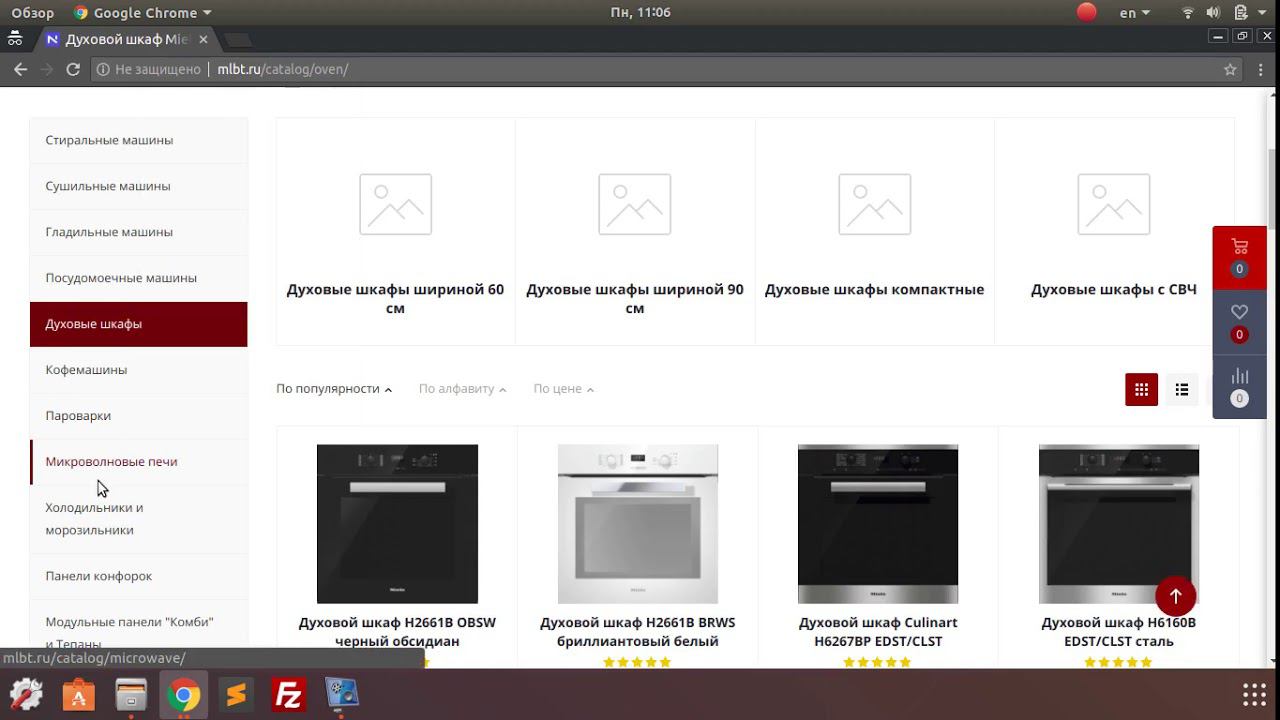Screen dimensions: 1280x720
Task: View site security info next to 'Не защищено'
Action: (x=102, y=69)
